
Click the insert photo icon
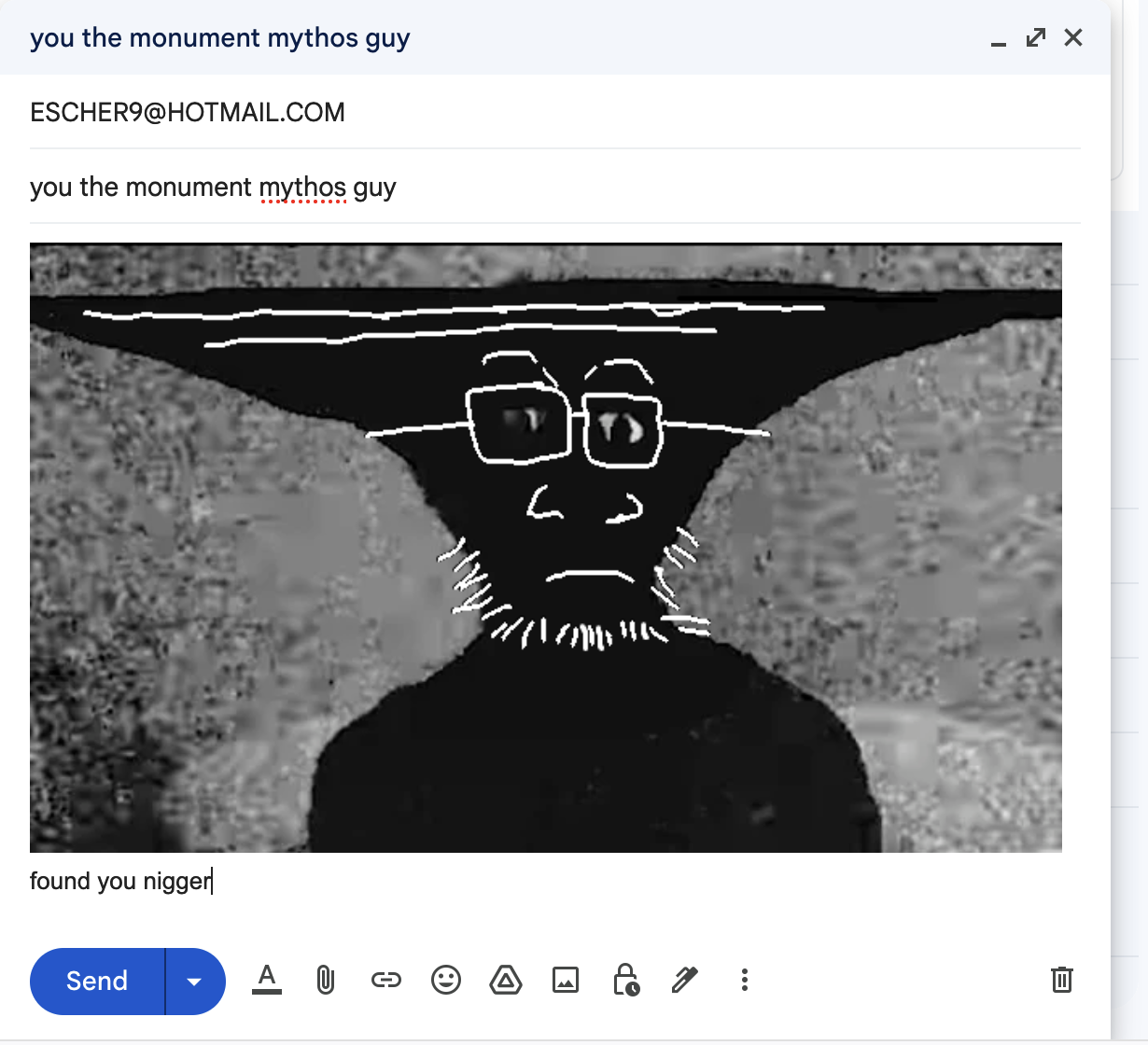pyautogui.click(x=566, y=980)
